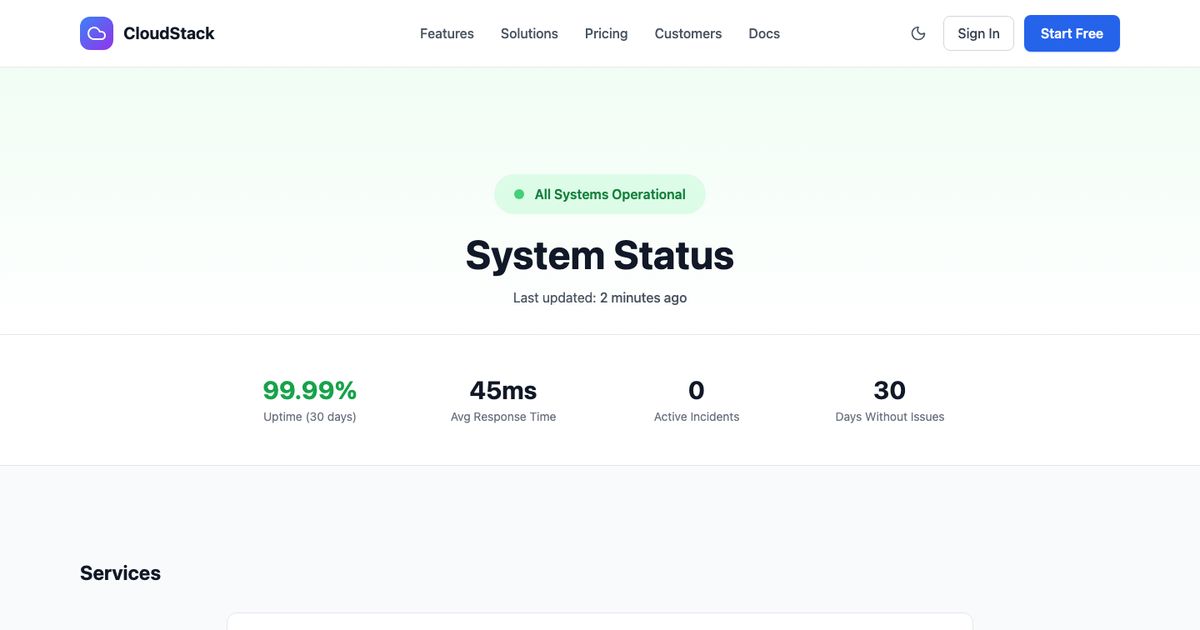Click the 30 days value
Viewport: 1200px width, 630px height.
[x=890, y=390]
